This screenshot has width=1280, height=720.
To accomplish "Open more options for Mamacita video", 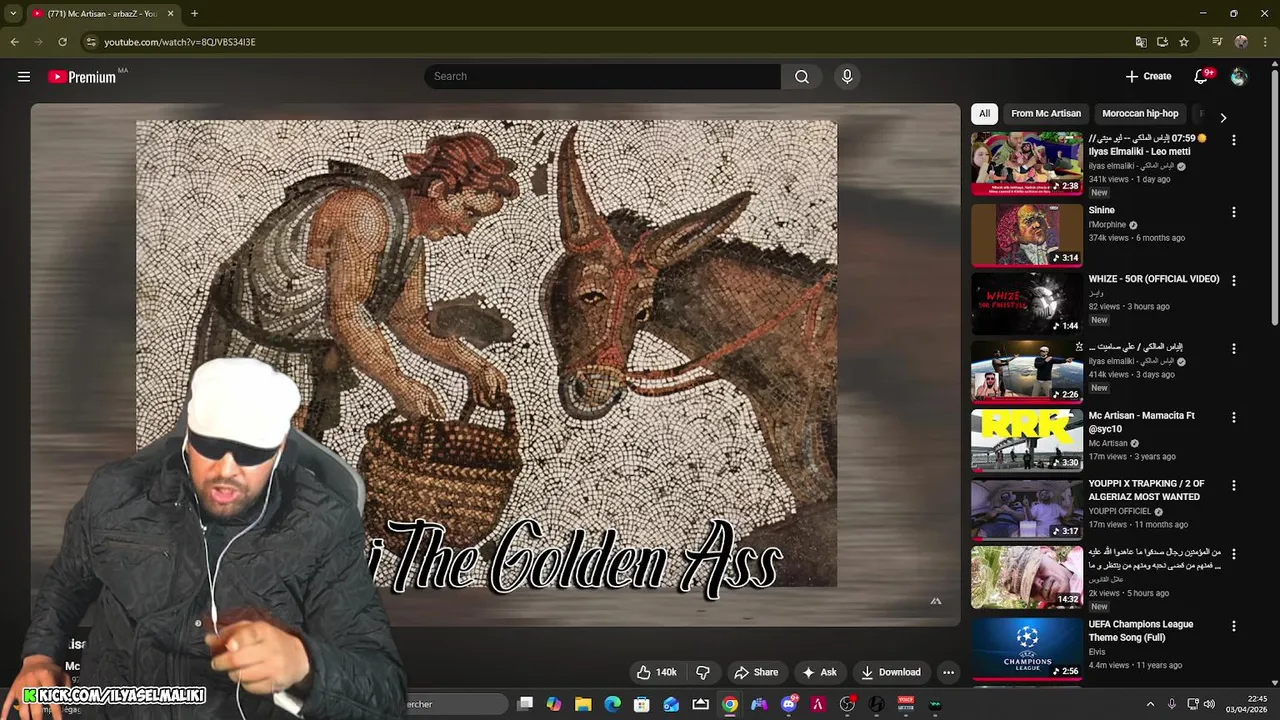I will pyautogui.click(x=1234, y=417).
